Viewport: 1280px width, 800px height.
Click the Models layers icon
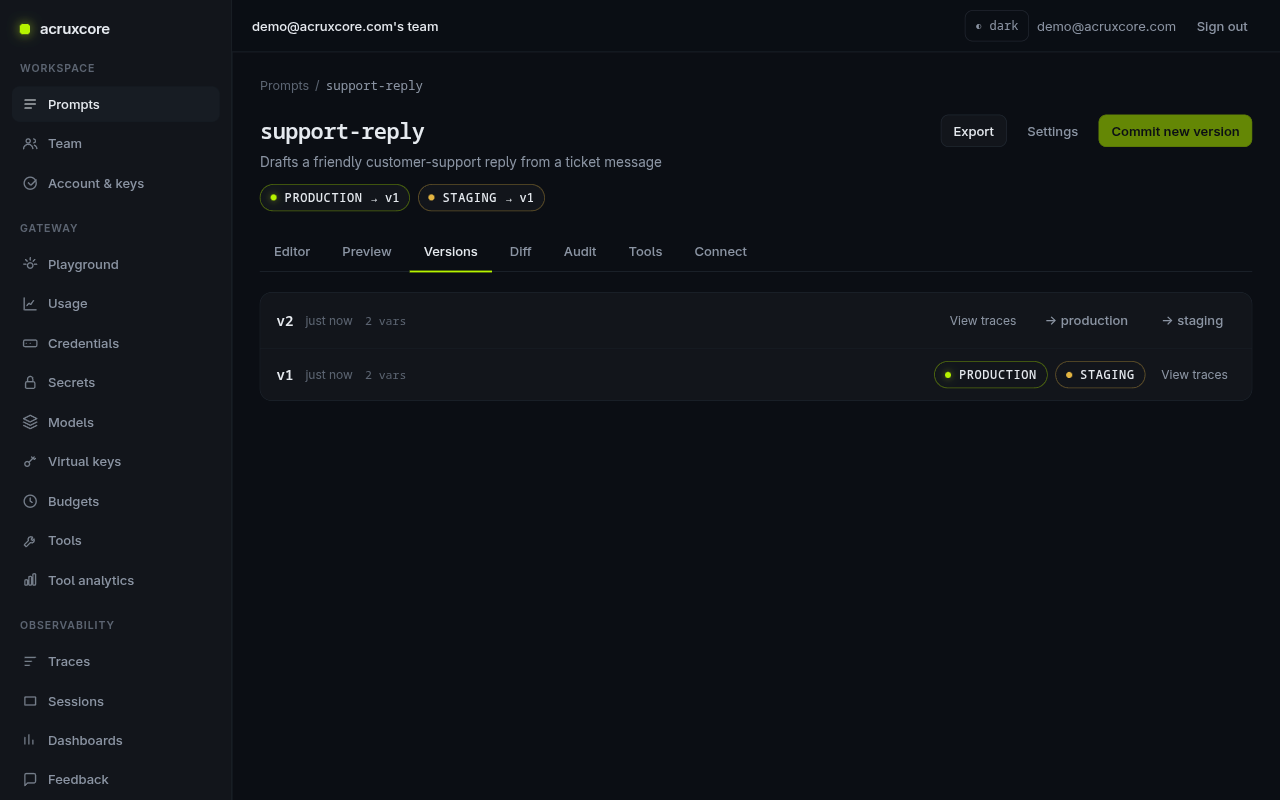(30, 422)
